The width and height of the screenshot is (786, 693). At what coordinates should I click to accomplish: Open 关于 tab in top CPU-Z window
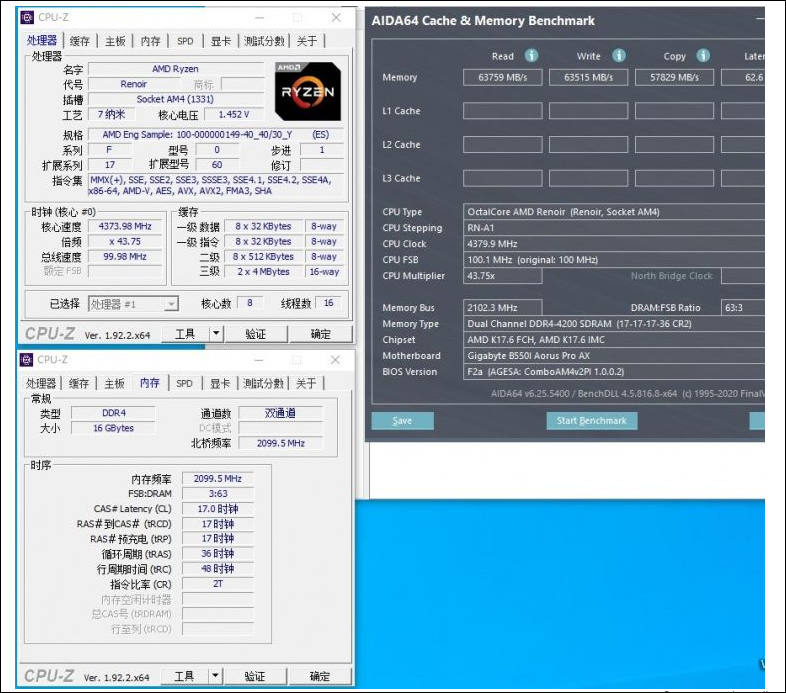307,41
